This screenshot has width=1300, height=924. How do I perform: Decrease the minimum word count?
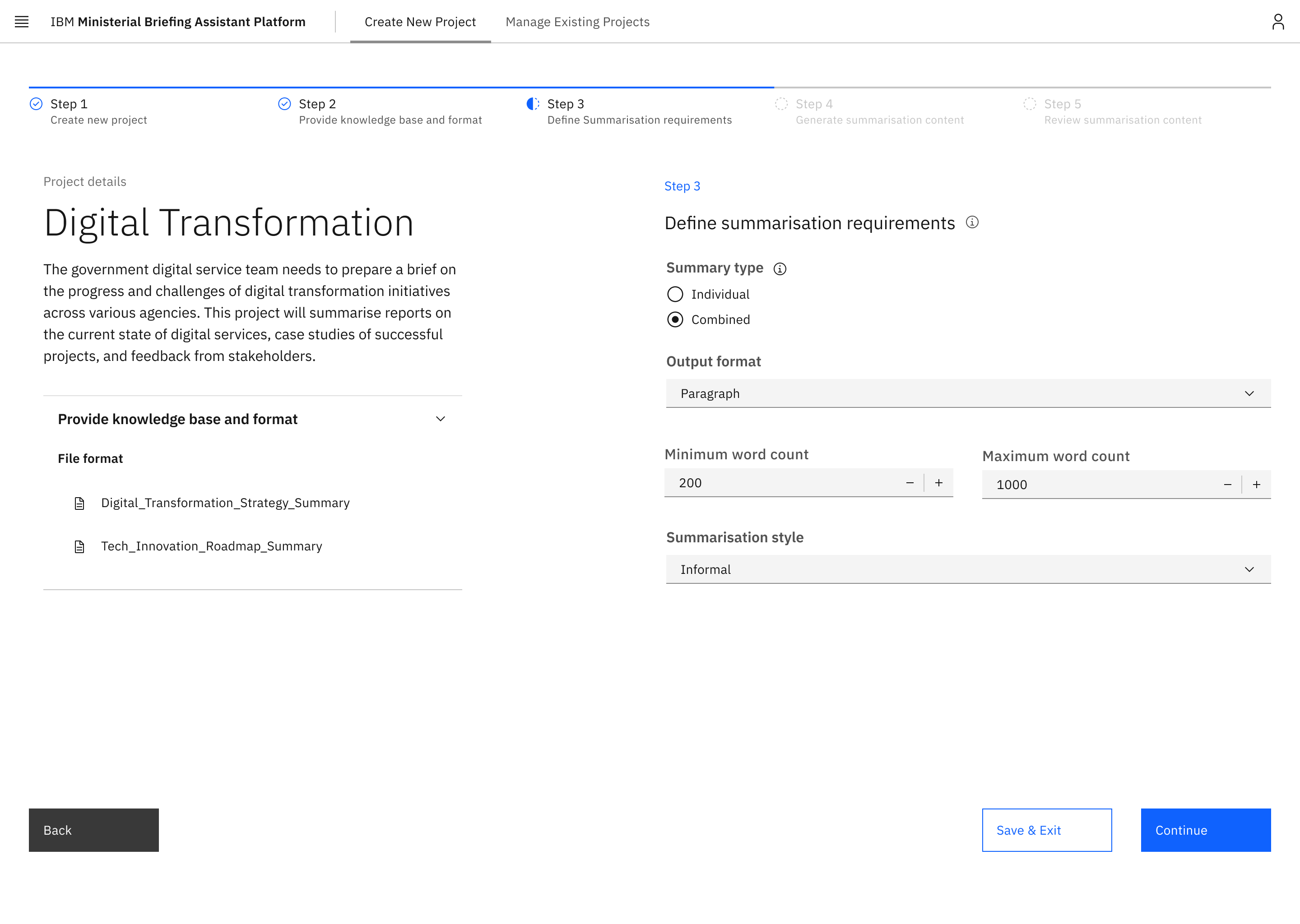(x=910, y=483)
